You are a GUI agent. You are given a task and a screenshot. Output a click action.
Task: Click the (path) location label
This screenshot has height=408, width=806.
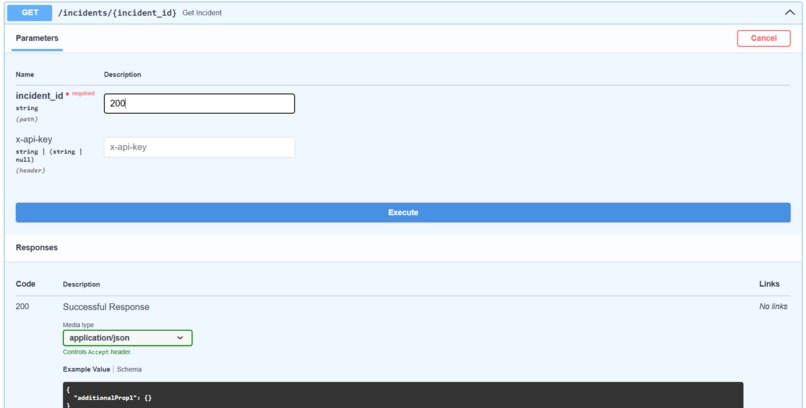[x=27, y=119]
